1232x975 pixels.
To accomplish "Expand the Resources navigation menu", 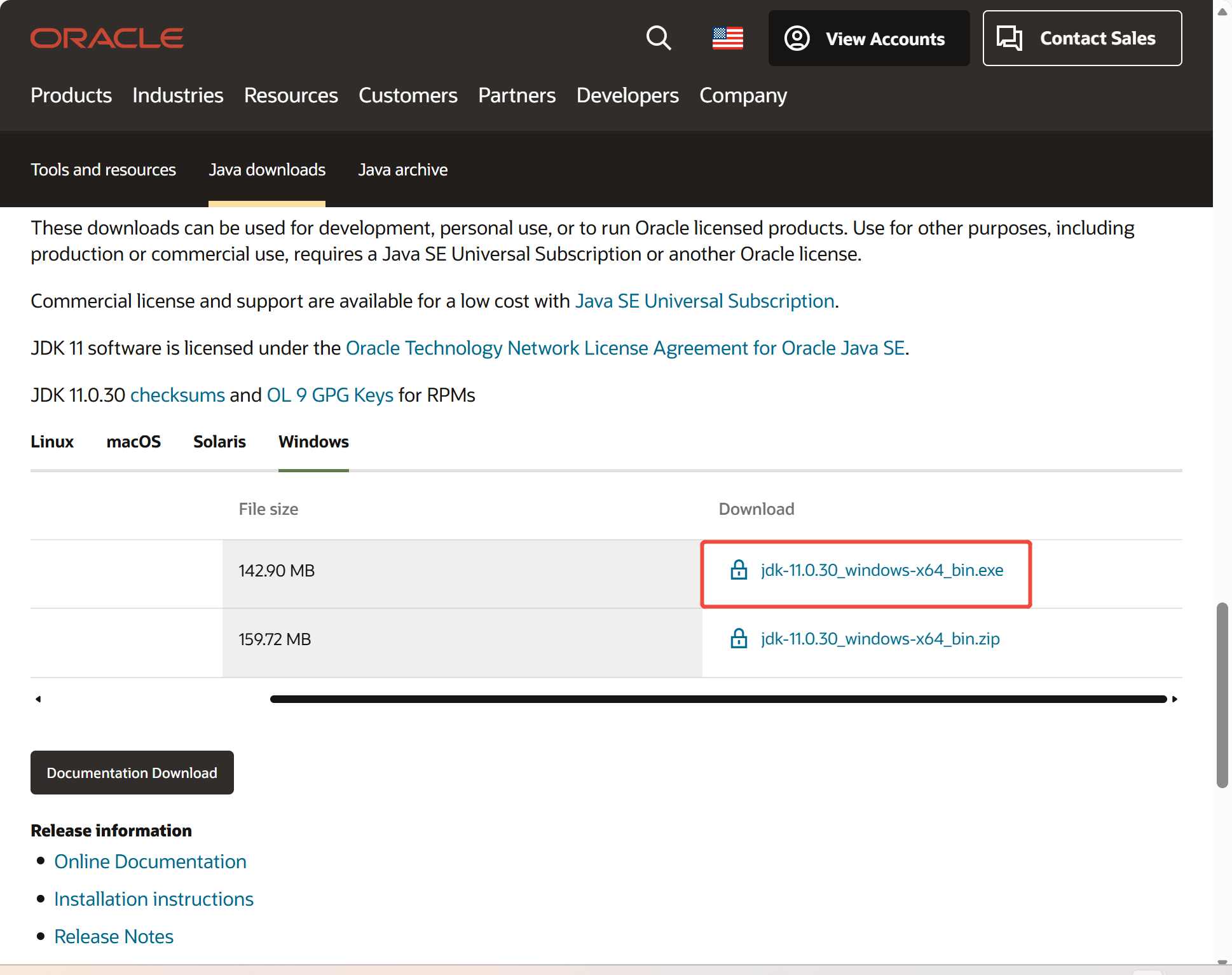I will (291, 95).
